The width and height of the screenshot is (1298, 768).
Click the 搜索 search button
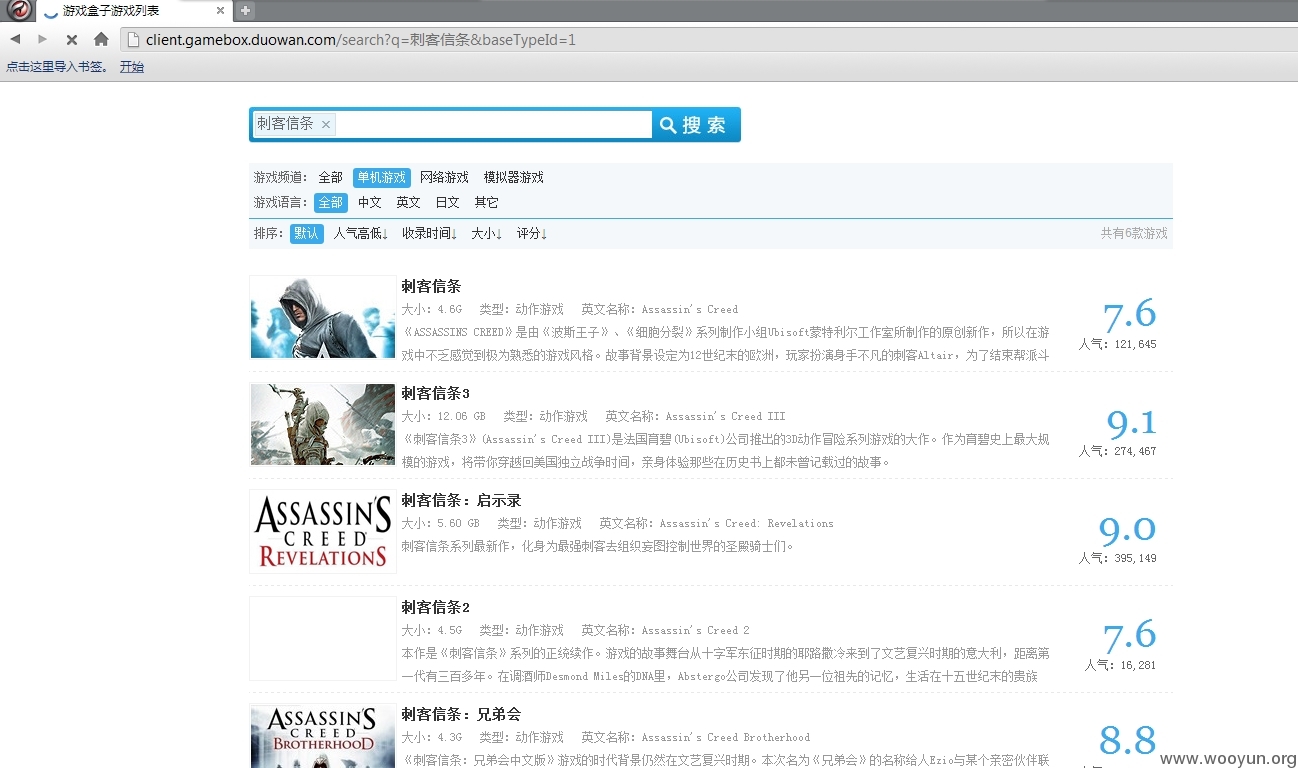(696, 125)
